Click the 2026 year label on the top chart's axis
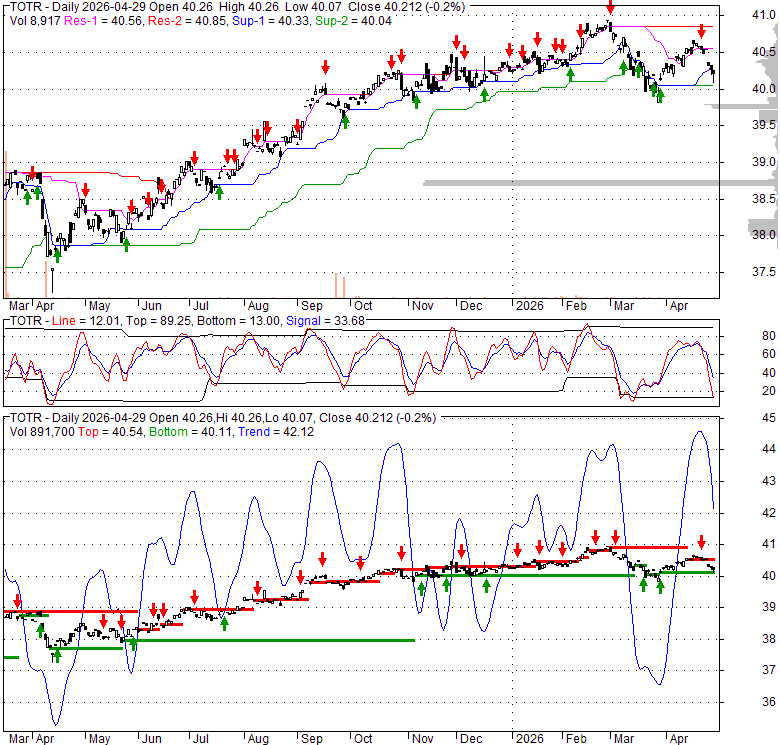This screenshot has height=745, width=780. (x=531, y=306)
